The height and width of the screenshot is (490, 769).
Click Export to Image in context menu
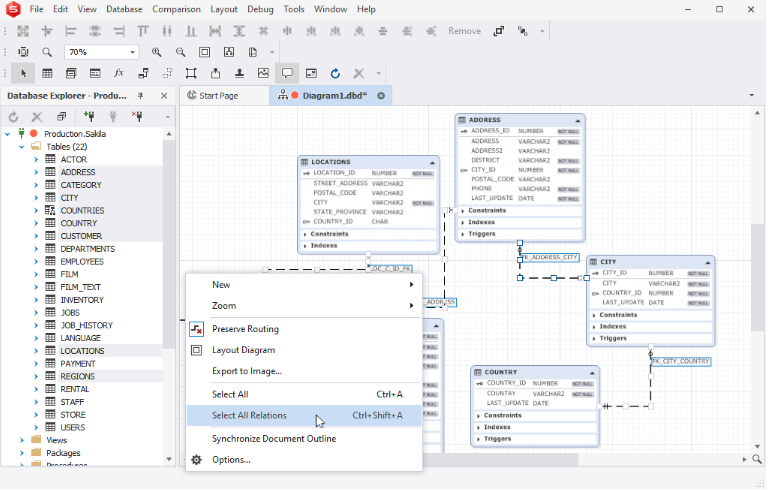tap(304, 371)
